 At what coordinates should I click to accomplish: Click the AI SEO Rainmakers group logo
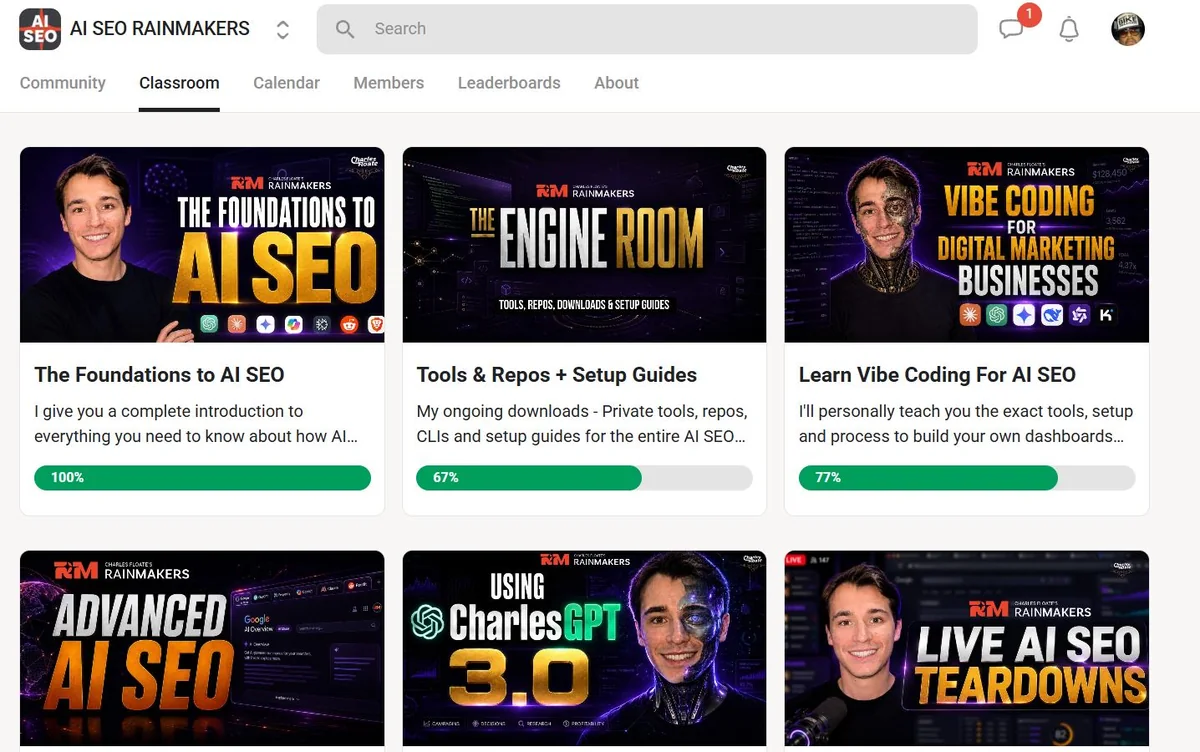pos(40,29)
